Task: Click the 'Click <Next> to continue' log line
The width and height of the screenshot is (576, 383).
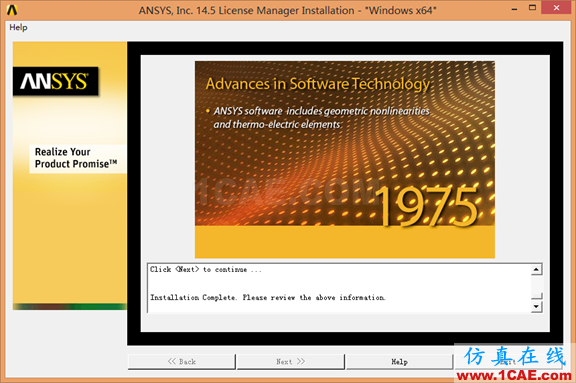Action: (206, 270)
